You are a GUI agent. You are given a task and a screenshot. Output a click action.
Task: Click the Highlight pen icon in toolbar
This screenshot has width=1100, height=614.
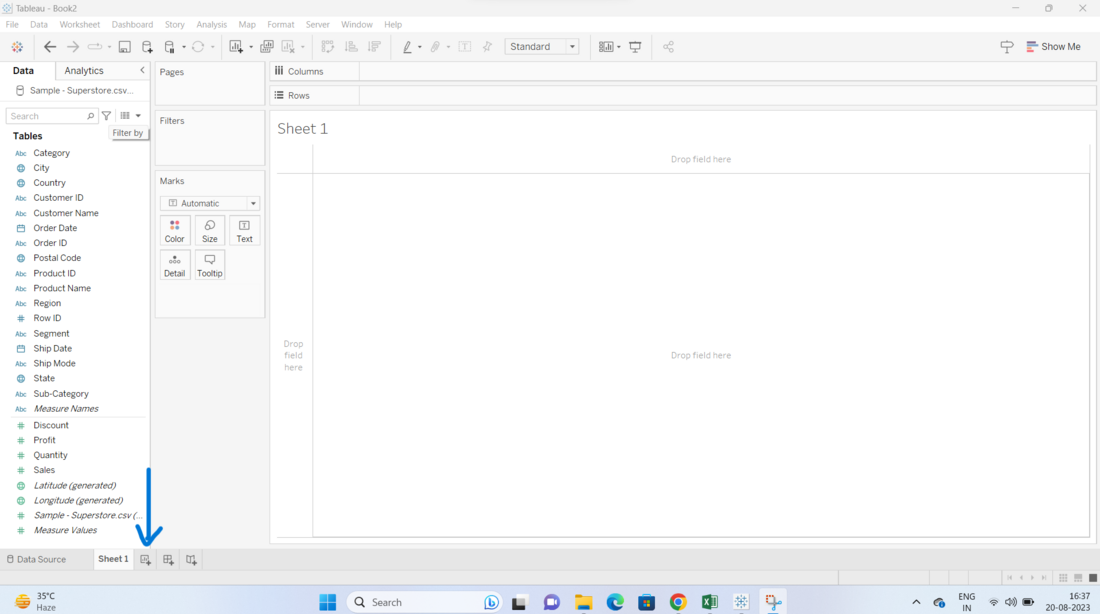[408, 46]
